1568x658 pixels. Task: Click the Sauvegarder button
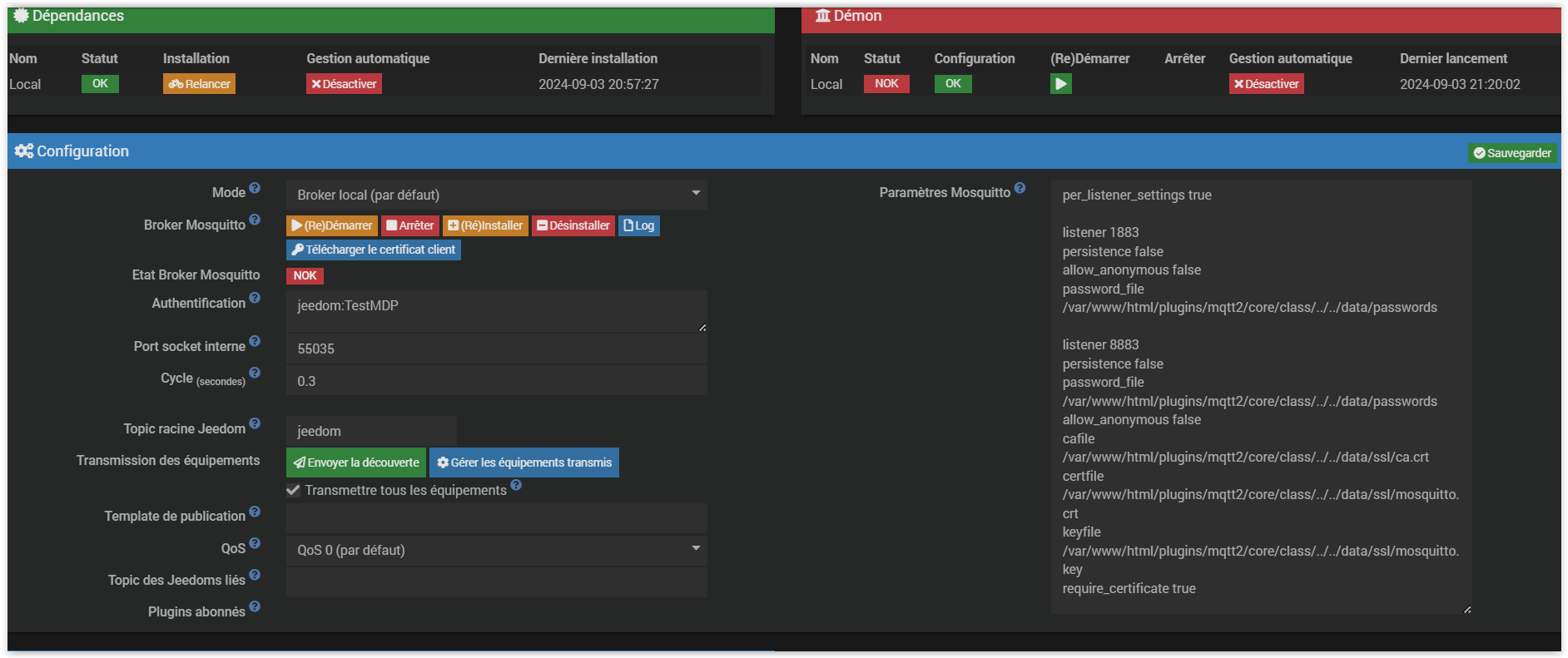tap(1512, 153)
